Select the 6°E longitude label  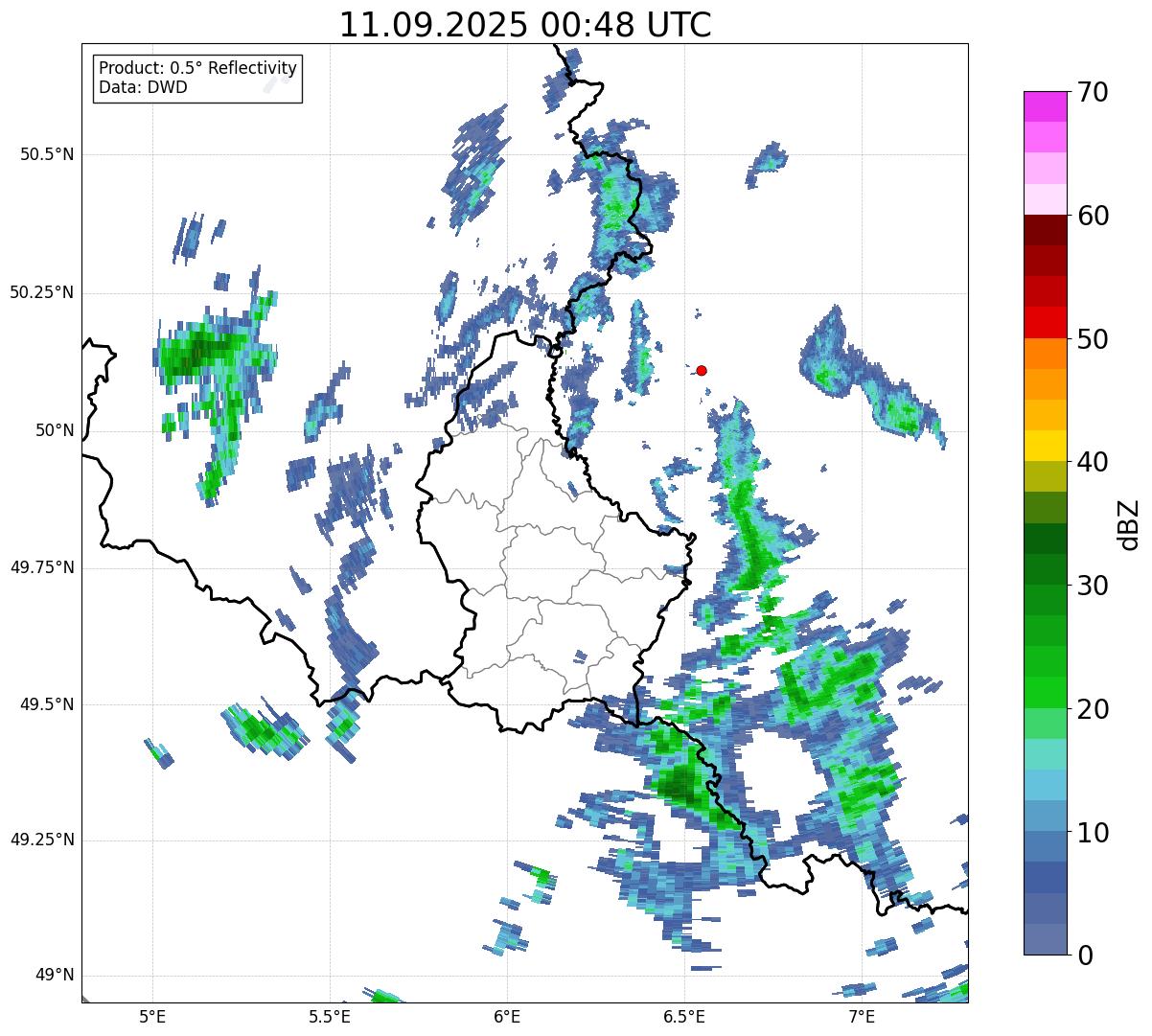(507, 1016)
